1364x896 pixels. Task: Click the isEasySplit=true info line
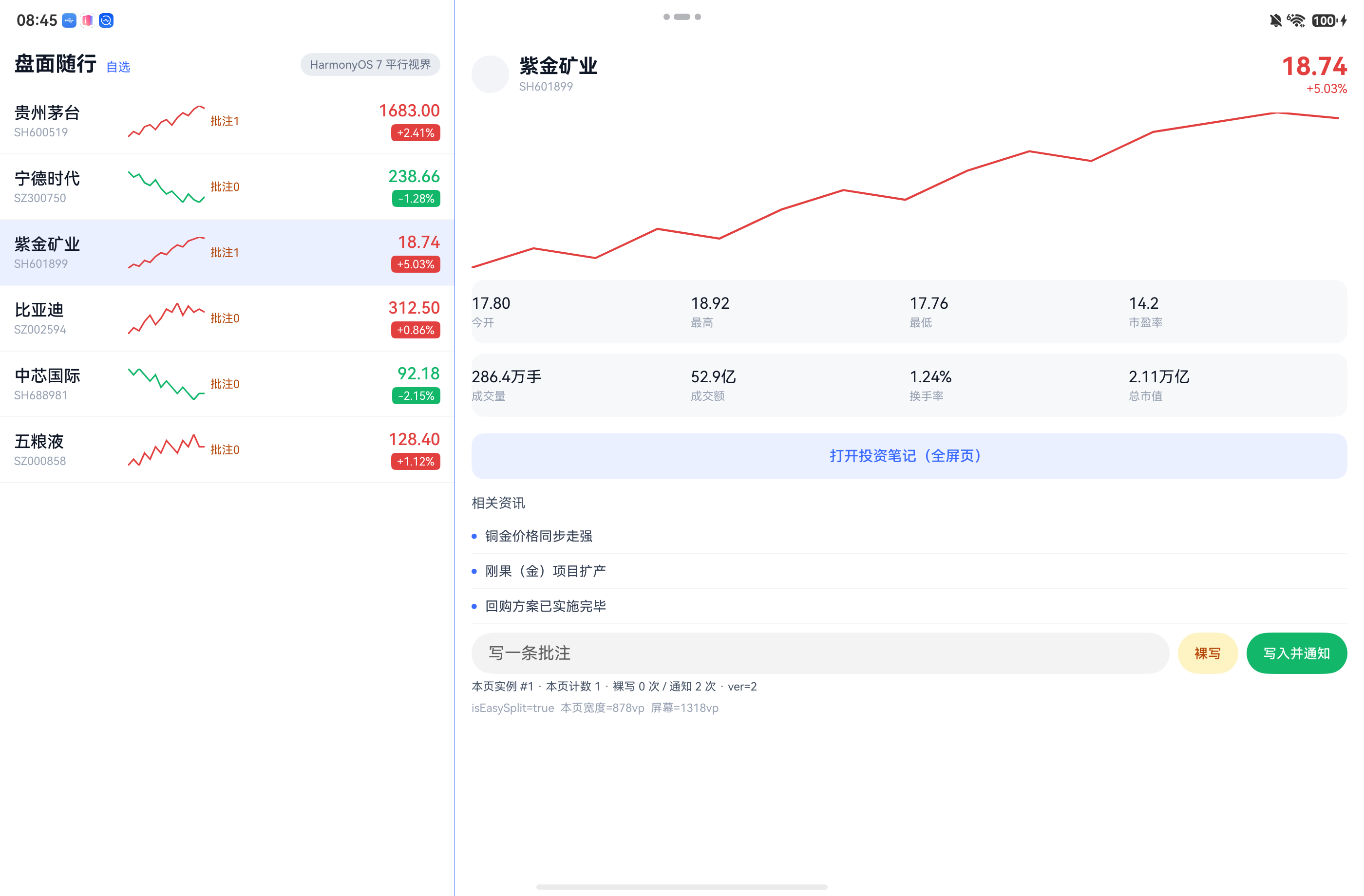click(595, 708)
